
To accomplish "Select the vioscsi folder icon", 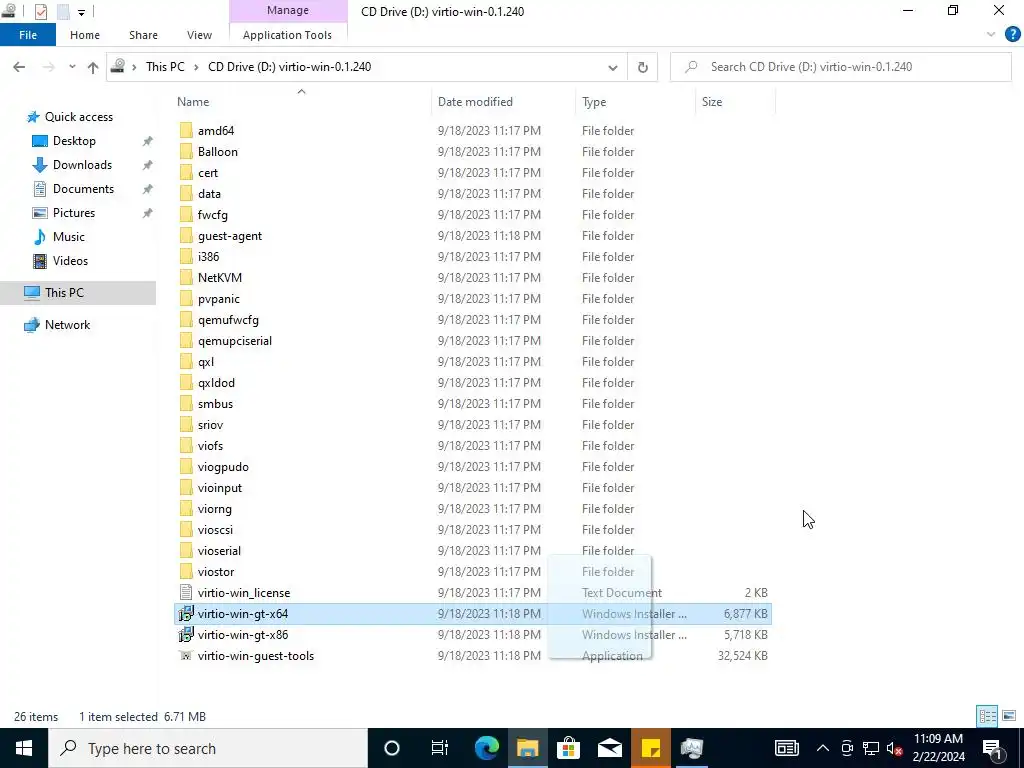I will click(x=186, y=530).
